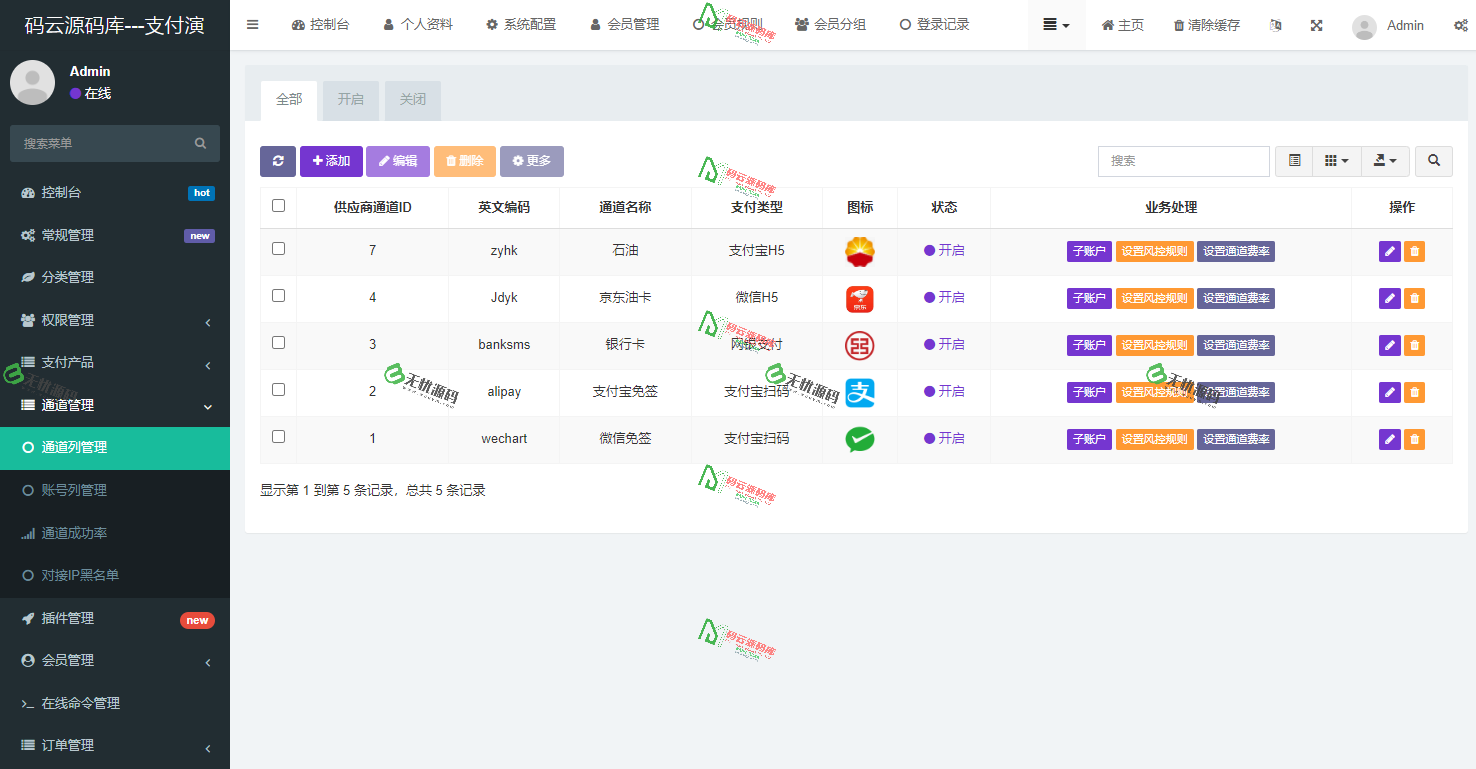Click the search magnifier icon beside search box
This screenshot has height=769, width=1476.
(1433, 161)
